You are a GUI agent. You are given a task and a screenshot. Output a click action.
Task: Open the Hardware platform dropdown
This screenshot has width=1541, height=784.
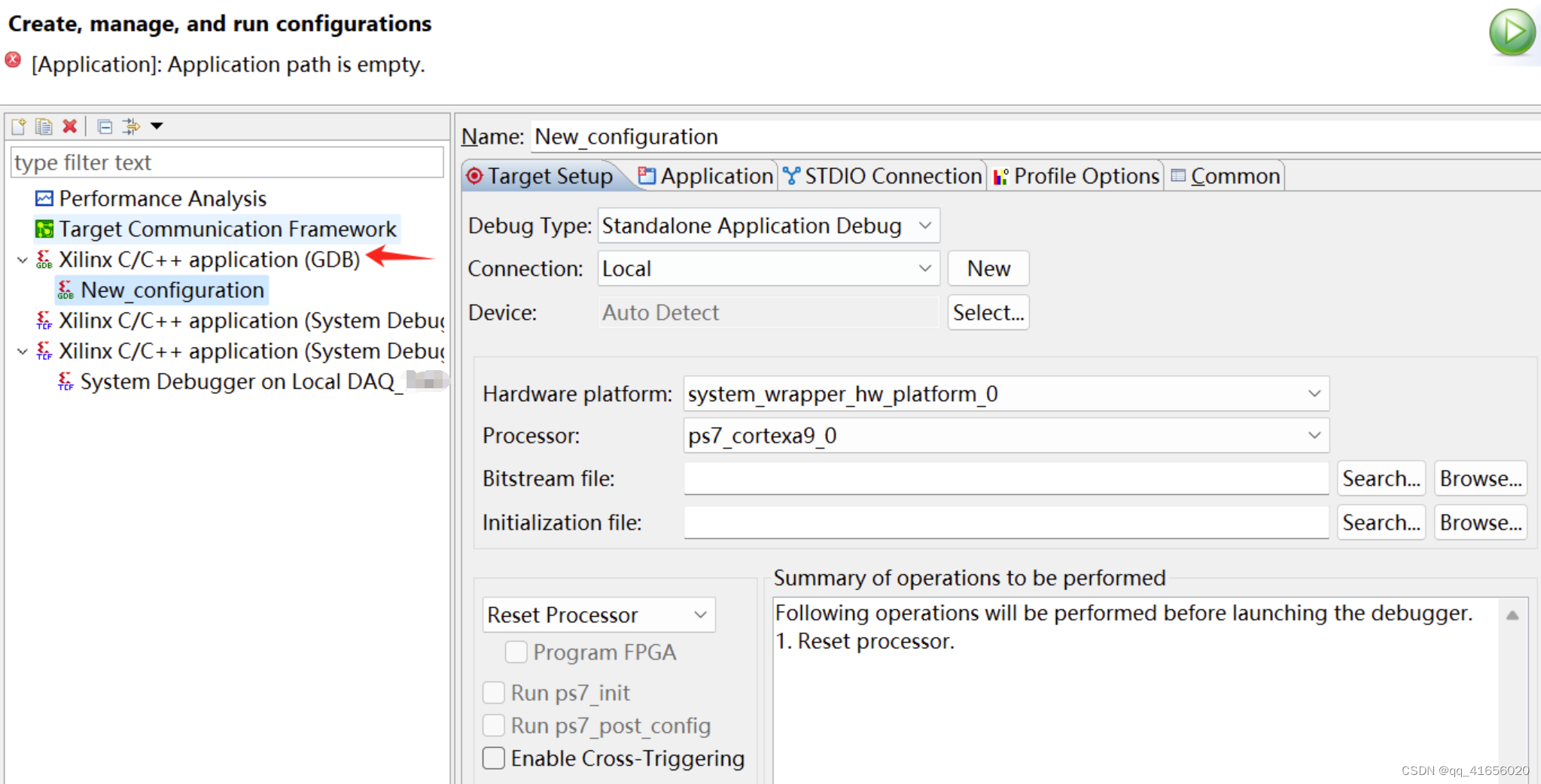(1314, 393)
